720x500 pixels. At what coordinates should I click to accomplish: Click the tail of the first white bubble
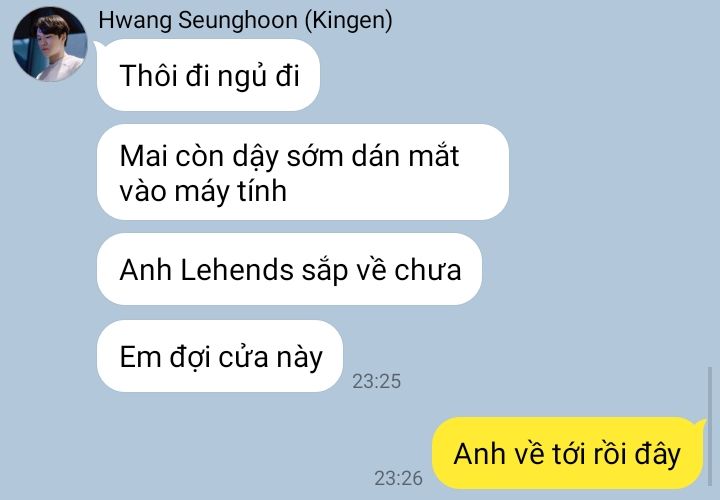pyautogui.click(x=99, y=45)
